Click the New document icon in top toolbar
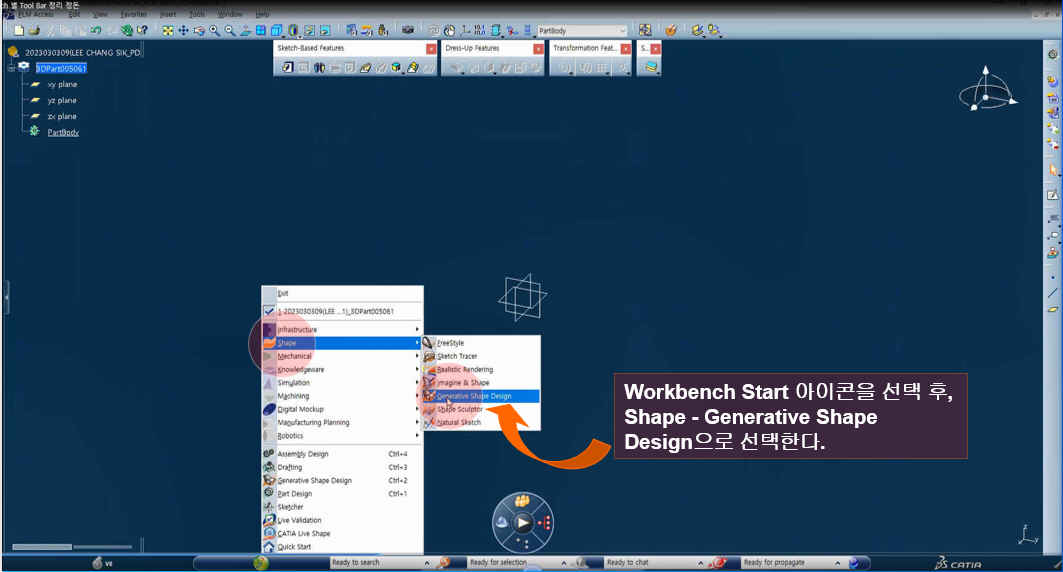The width and height of the screenshot is (1063, 572). 19,30
